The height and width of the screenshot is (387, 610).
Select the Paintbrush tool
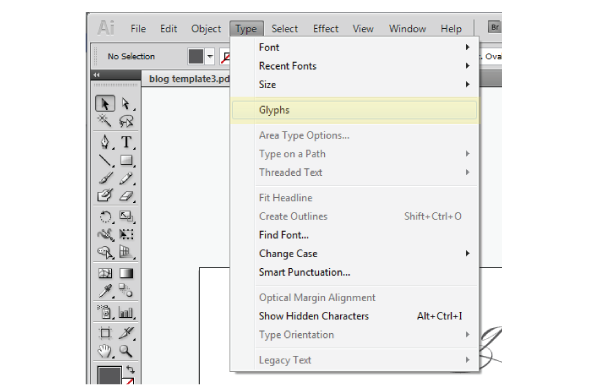click(x=105, y=178)
